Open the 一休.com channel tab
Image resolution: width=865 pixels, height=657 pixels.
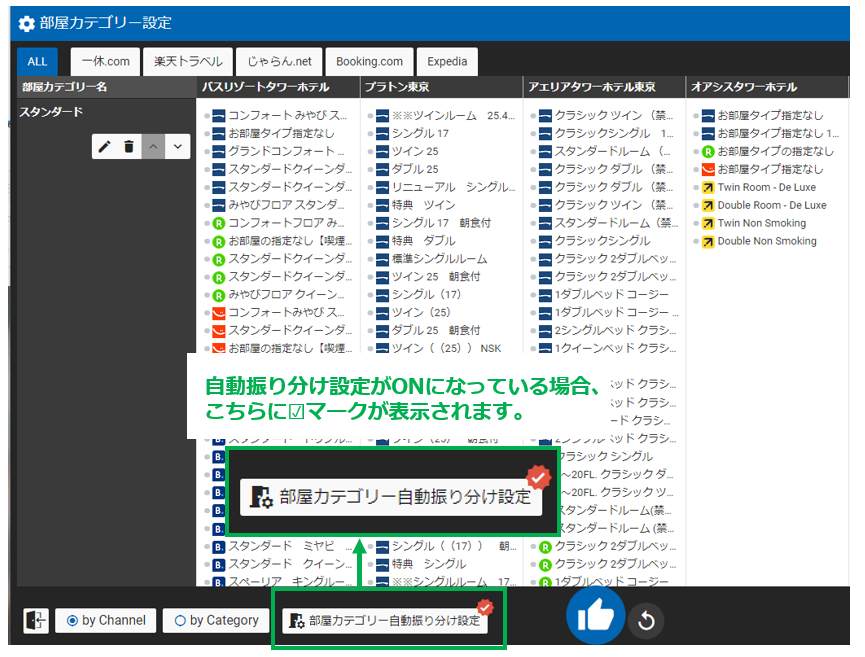pos(105,61)
